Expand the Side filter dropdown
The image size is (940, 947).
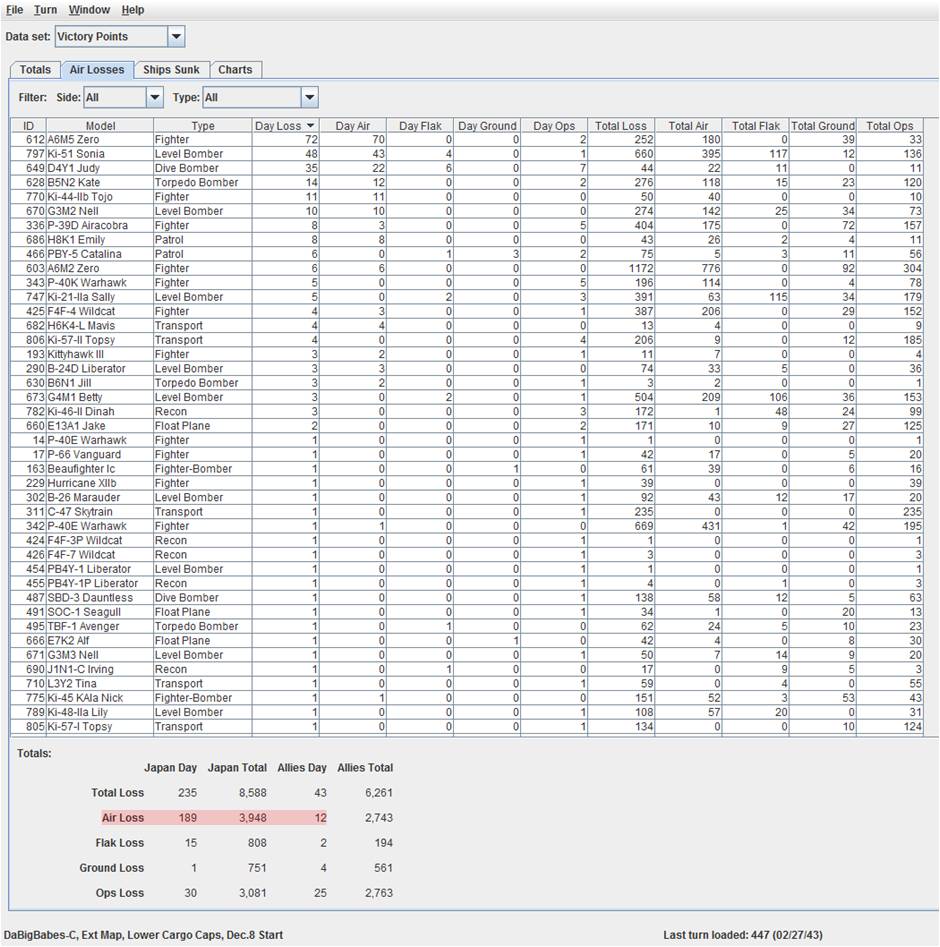[x=155, y=97]
